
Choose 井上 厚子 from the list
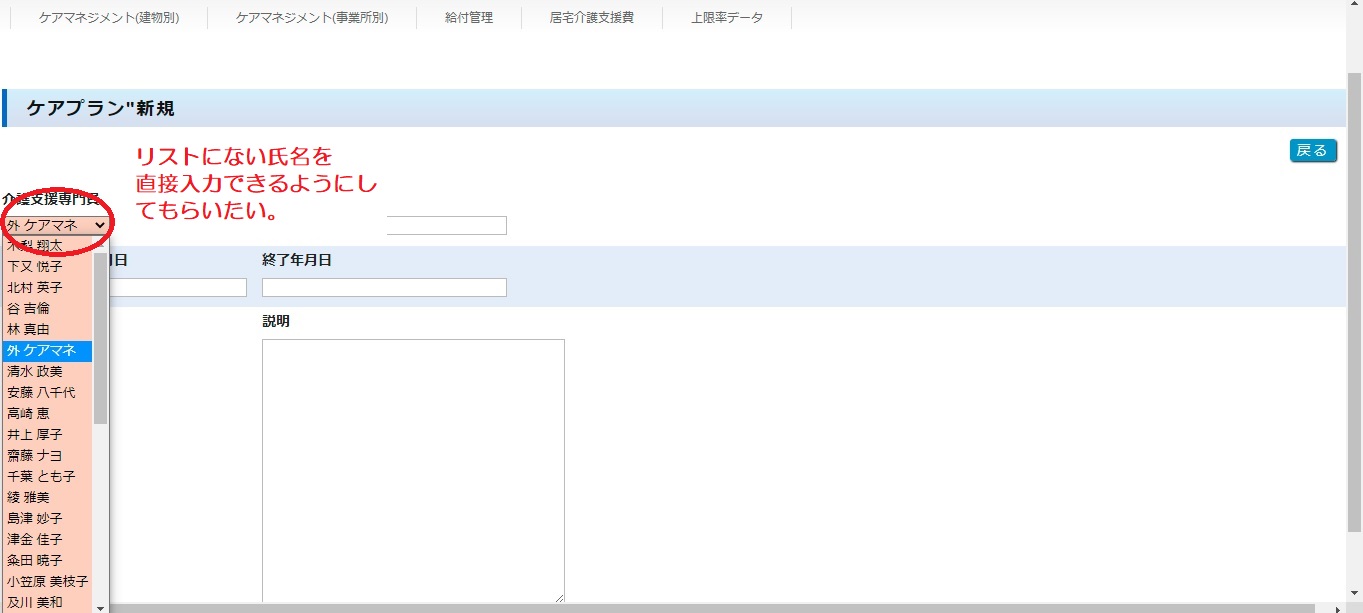[35, 434]
